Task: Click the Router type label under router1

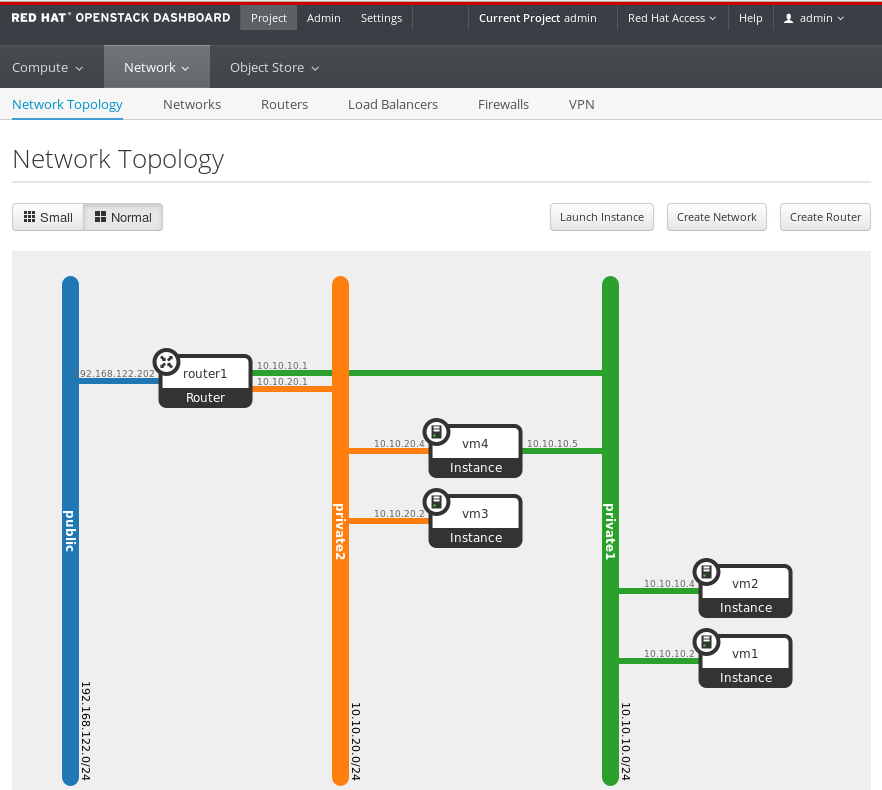Action: click(x=205, y=397)
